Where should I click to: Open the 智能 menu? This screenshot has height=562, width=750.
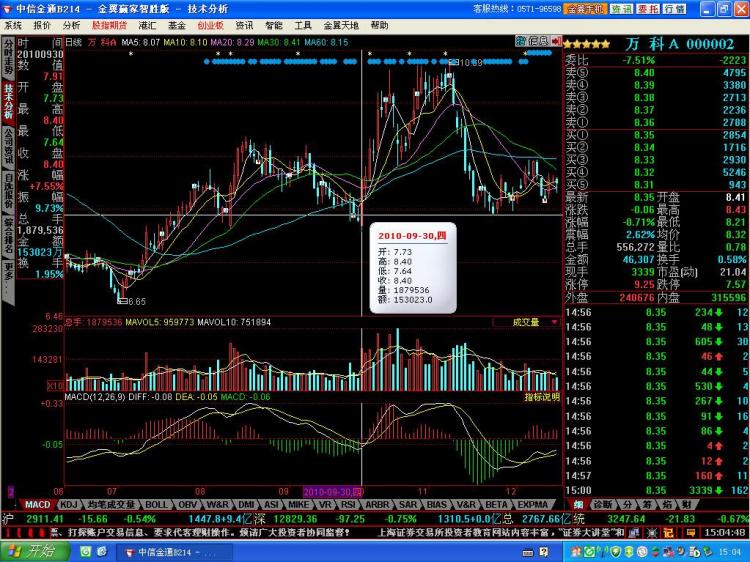[x=274, y=25]
